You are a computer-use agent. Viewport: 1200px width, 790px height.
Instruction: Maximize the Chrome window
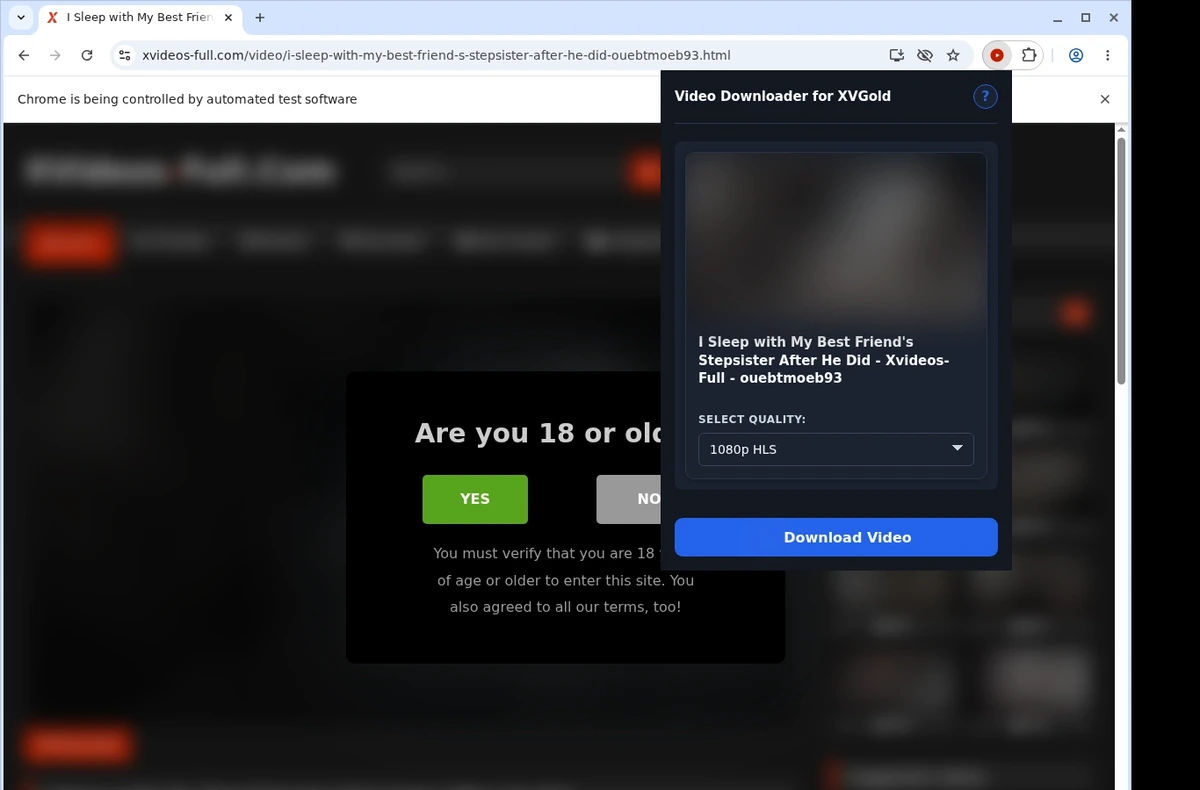point(1086,18)
